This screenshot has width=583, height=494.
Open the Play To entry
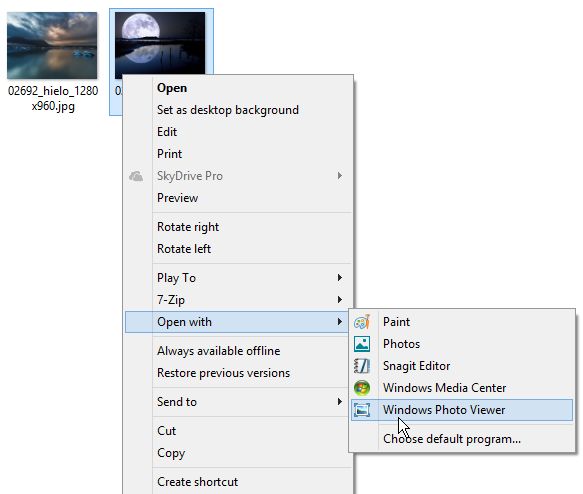[x=238, y=278]
